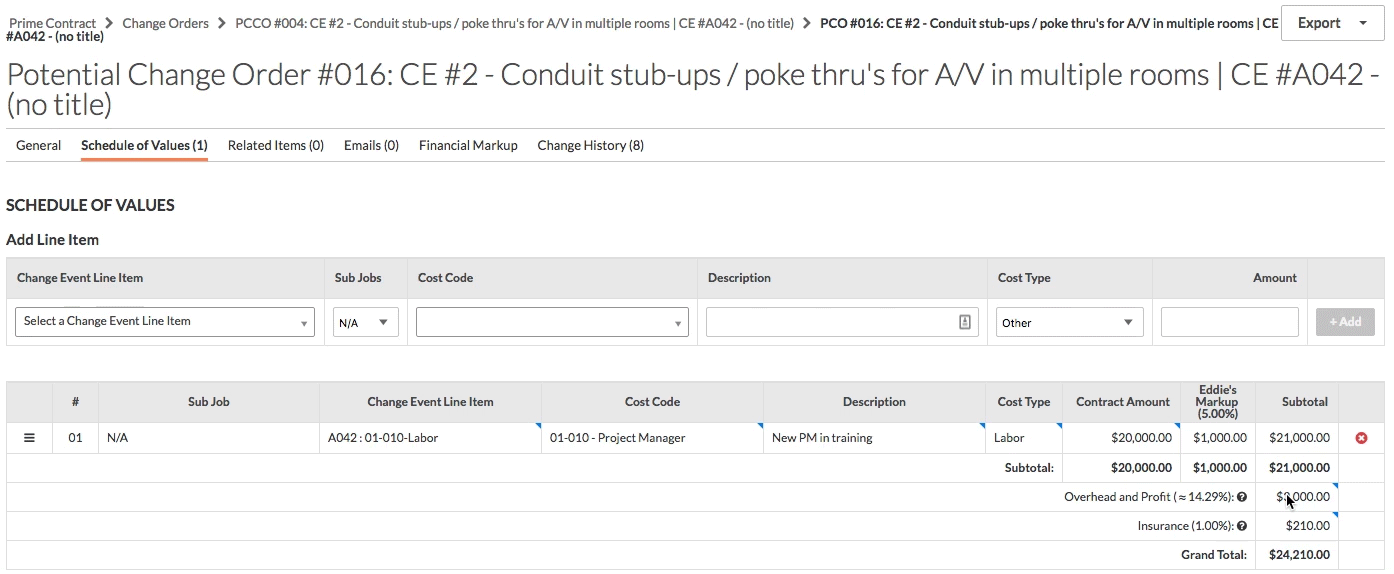Open the Cost Type dropdown showing Other
The width and height of the screenshot is (1394, 574).
point(1069,322)
